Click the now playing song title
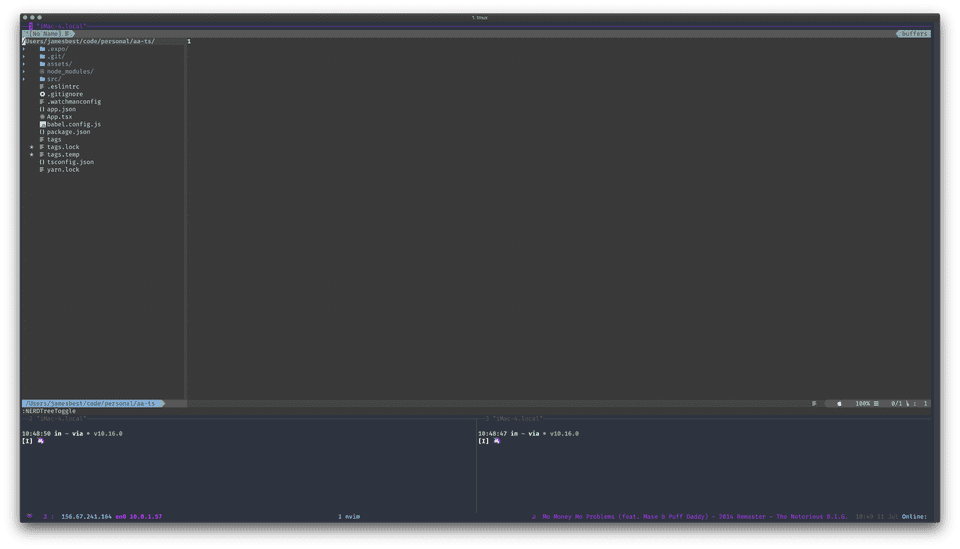Screen dimensions: 960x549 tap(695, 517)
